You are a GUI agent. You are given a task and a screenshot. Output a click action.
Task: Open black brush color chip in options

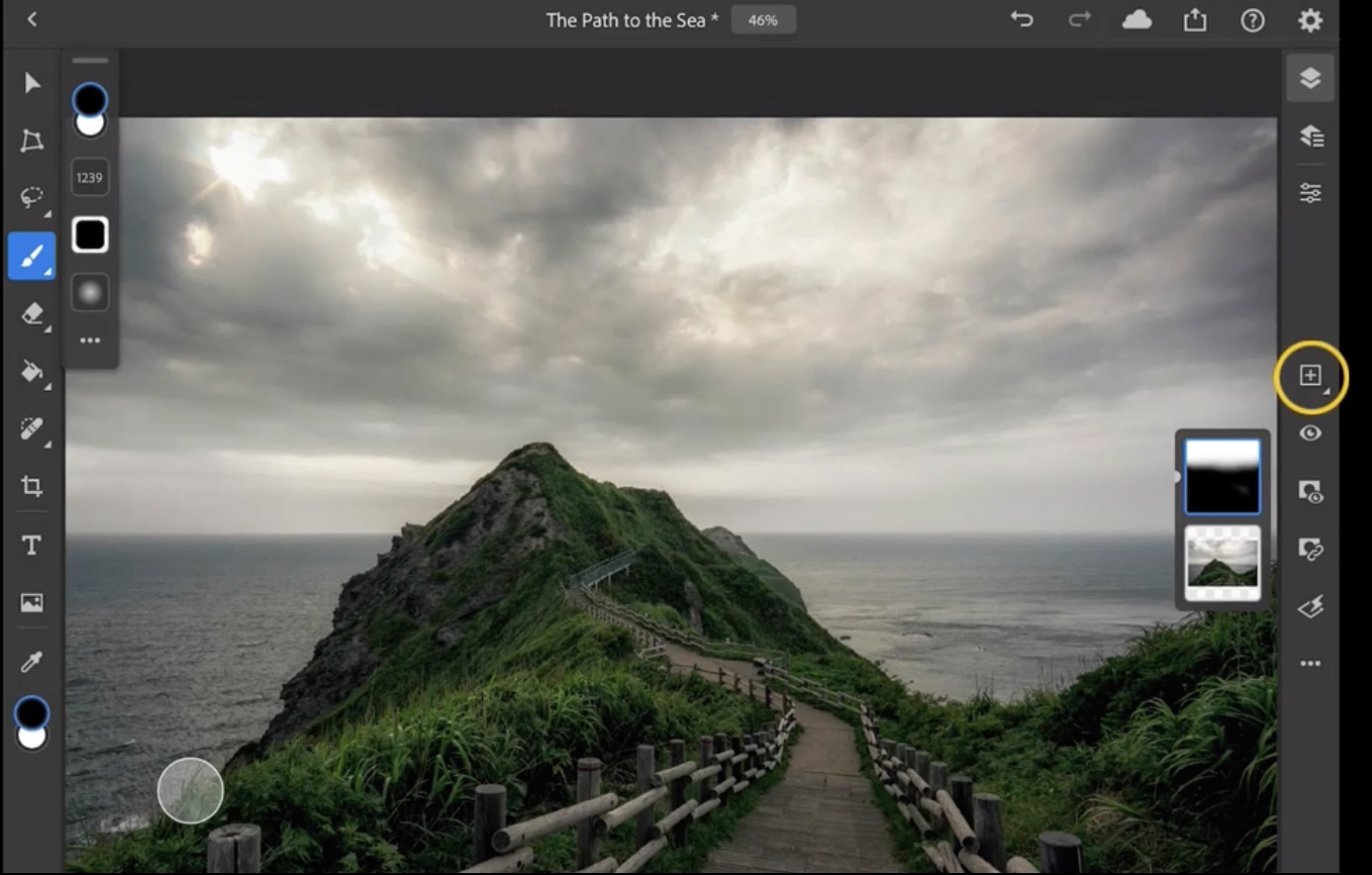90,235
